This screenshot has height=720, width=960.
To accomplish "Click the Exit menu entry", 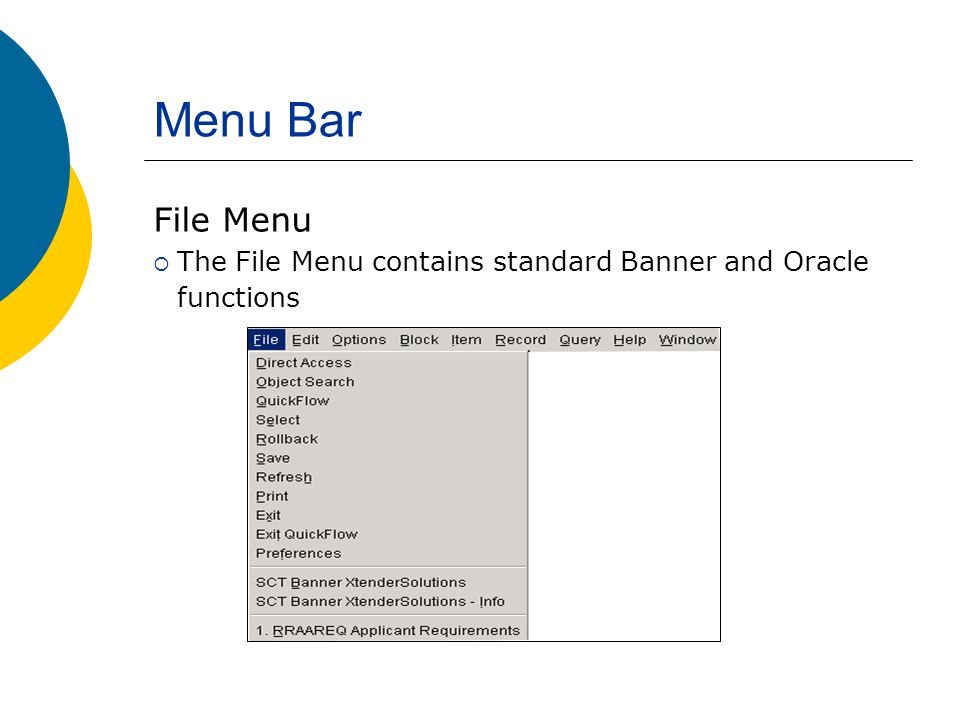I will click(388, 515).
